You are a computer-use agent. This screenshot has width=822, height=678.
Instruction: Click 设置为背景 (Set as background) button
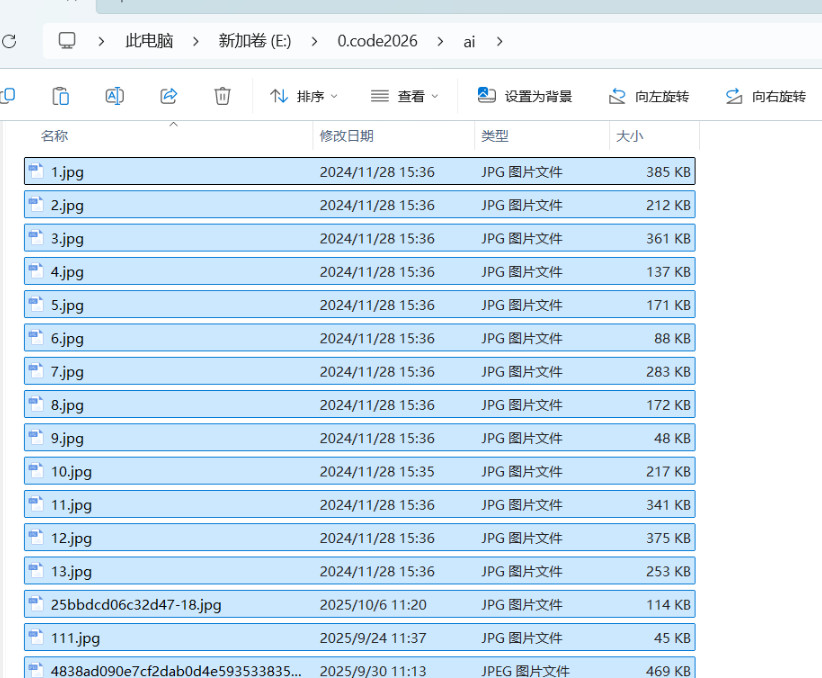tap(525, 96)
